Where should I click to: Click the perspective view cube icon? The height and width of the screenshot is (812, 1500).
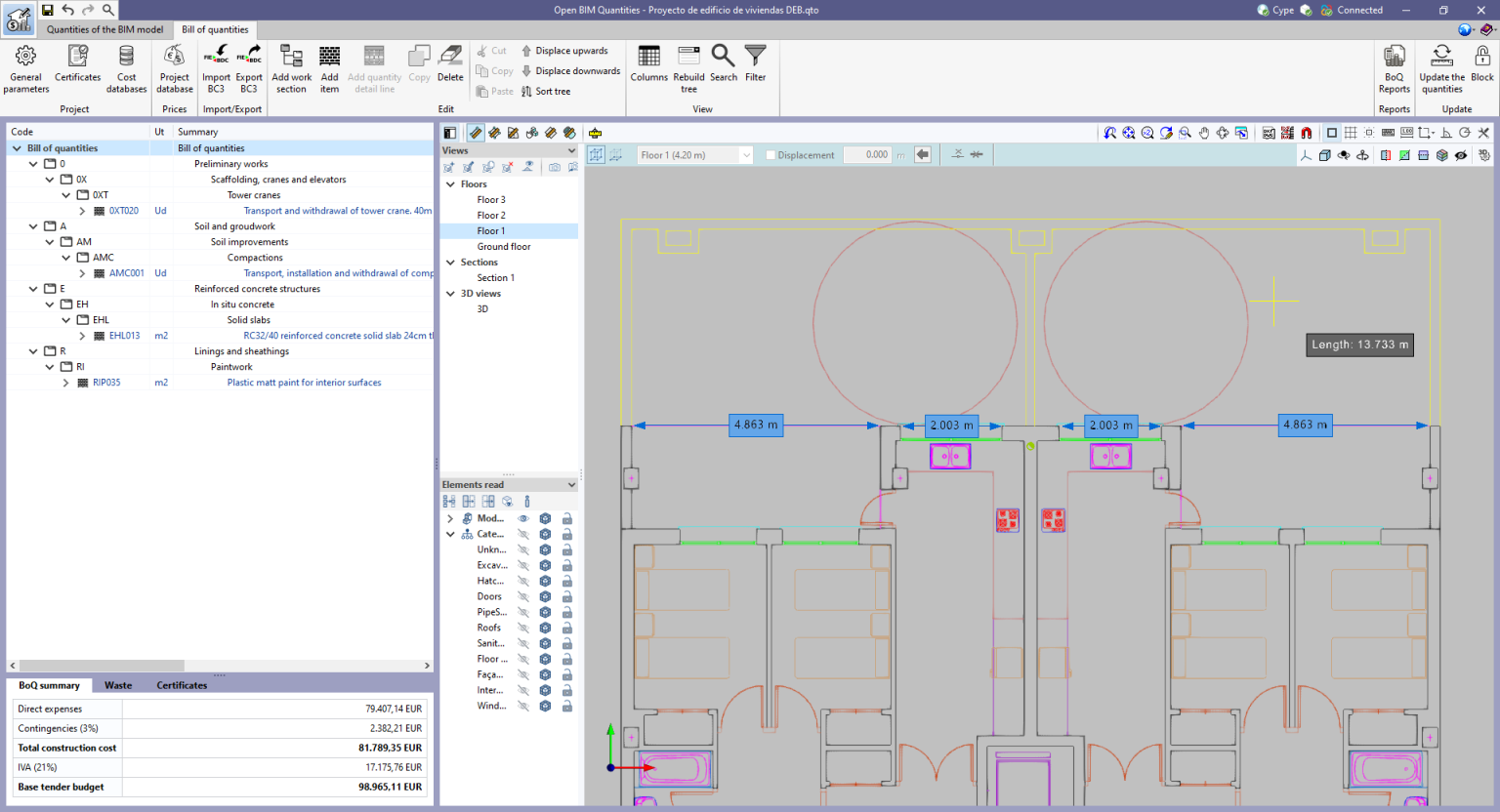(x=1325, y=154)
